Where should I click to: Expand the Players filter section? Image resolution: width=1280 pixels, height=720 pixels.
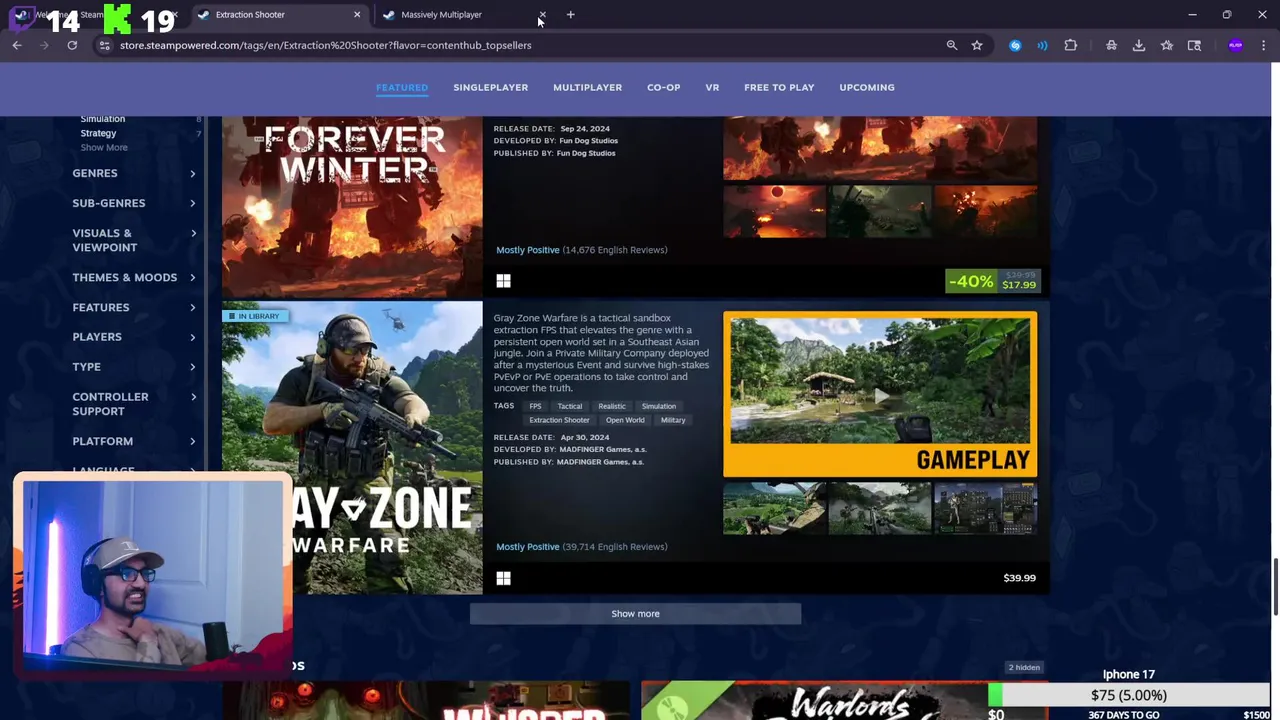point(134,337)
